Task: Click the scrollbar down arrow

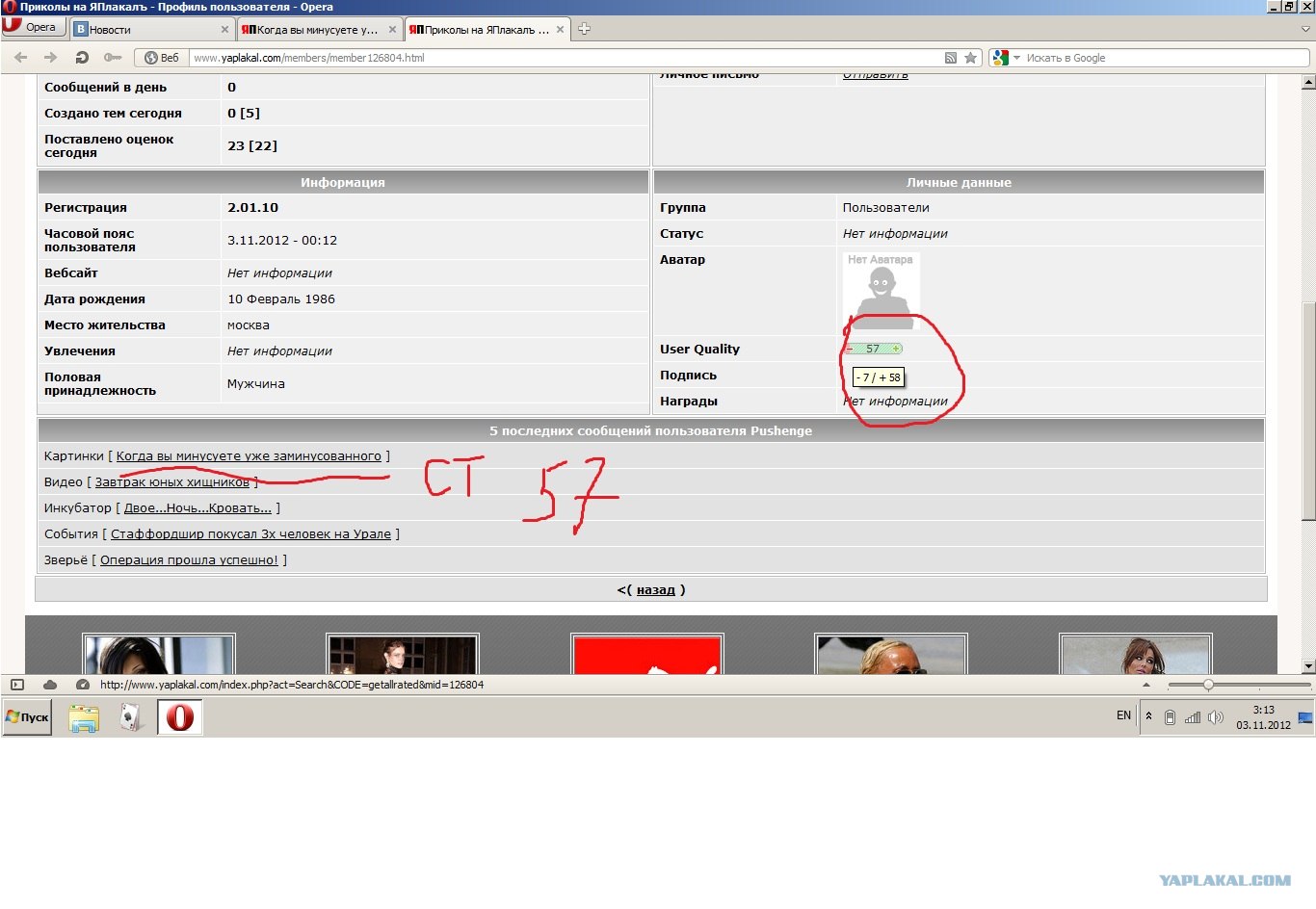Action: click(1308, 666)
